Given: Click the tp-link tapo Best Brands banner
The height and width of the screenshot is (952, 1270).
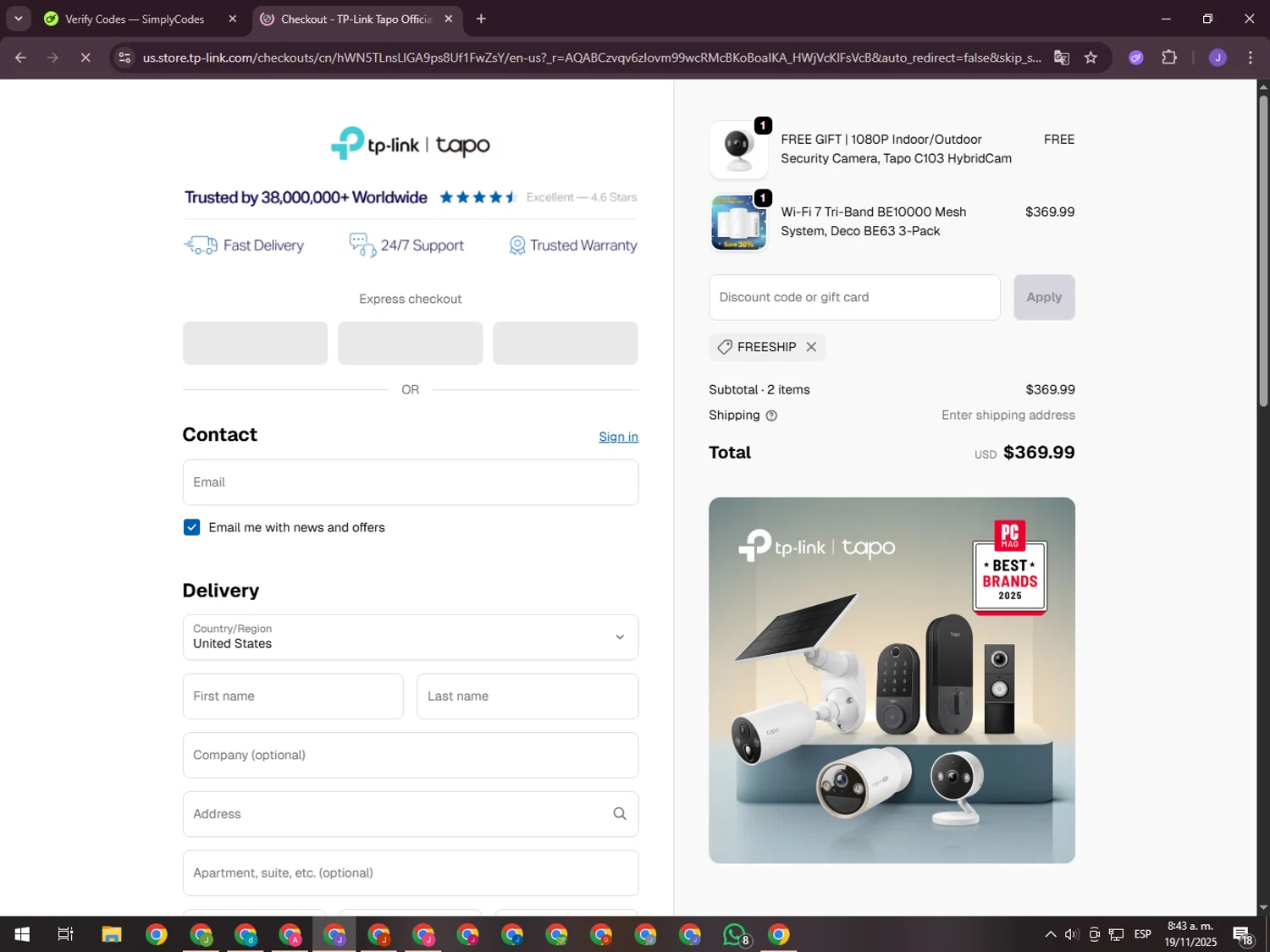Looking at the screenshot, I should tap(892, 680).
